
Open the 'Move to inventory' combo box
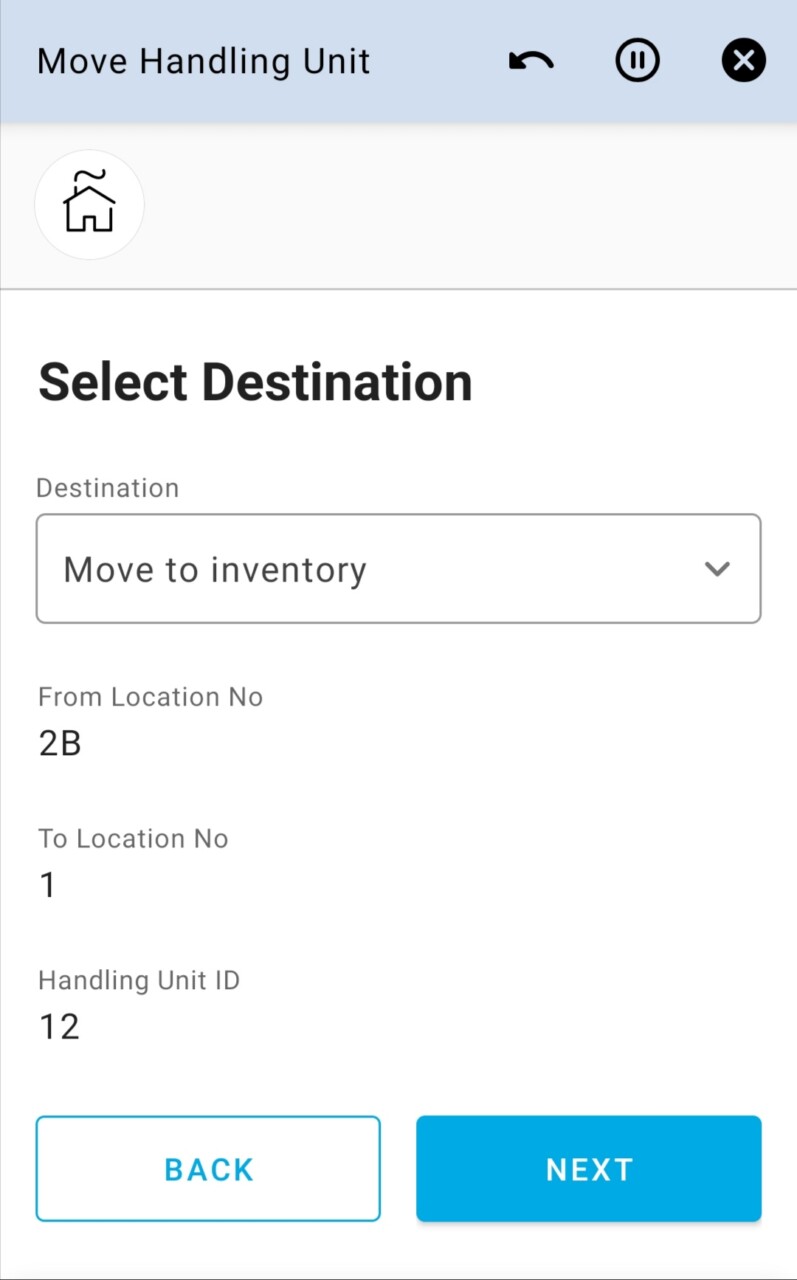click(380, 569)
